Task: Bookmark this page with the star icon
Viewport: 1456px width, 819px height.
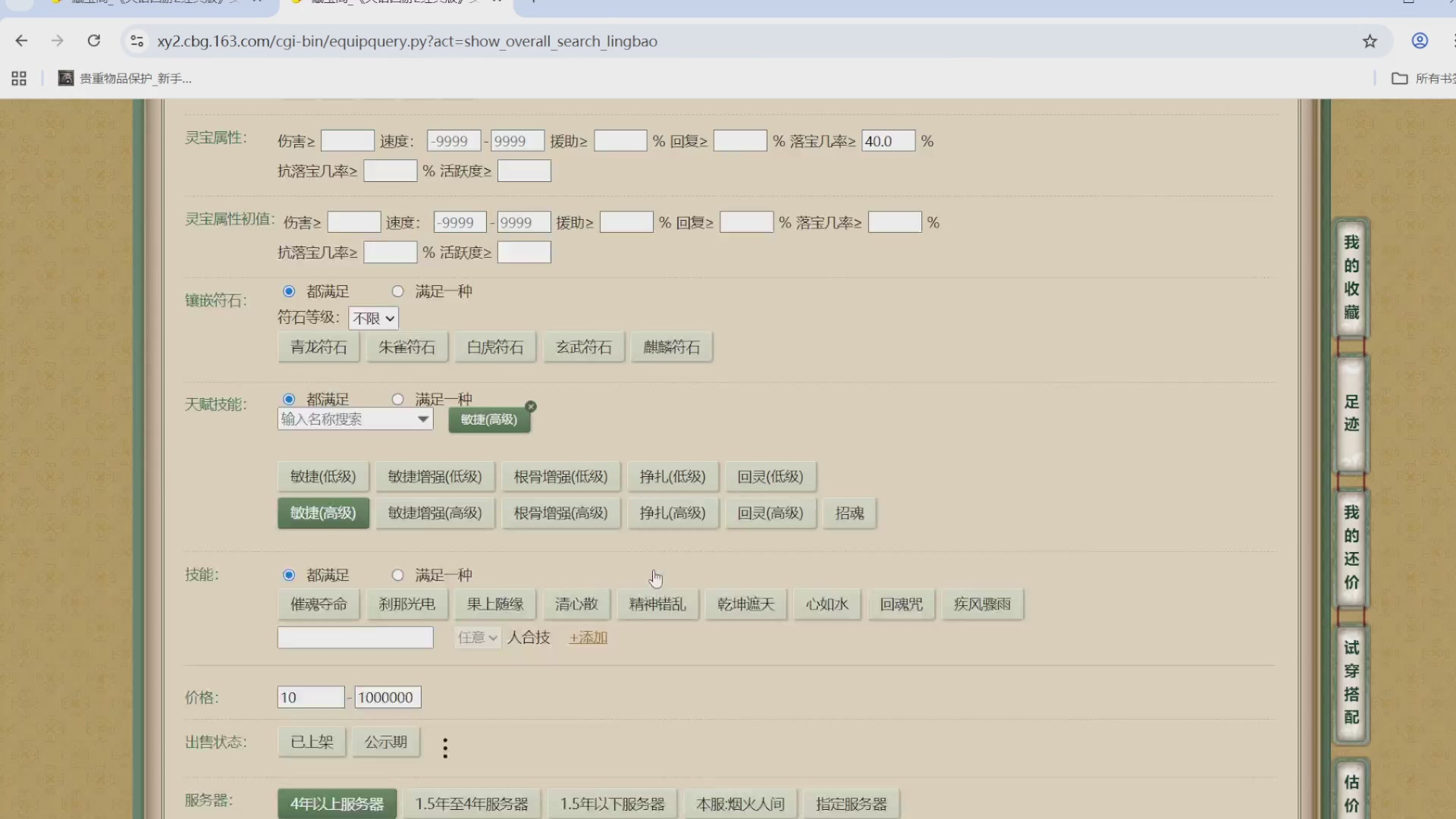Action: click(1370, 41)
